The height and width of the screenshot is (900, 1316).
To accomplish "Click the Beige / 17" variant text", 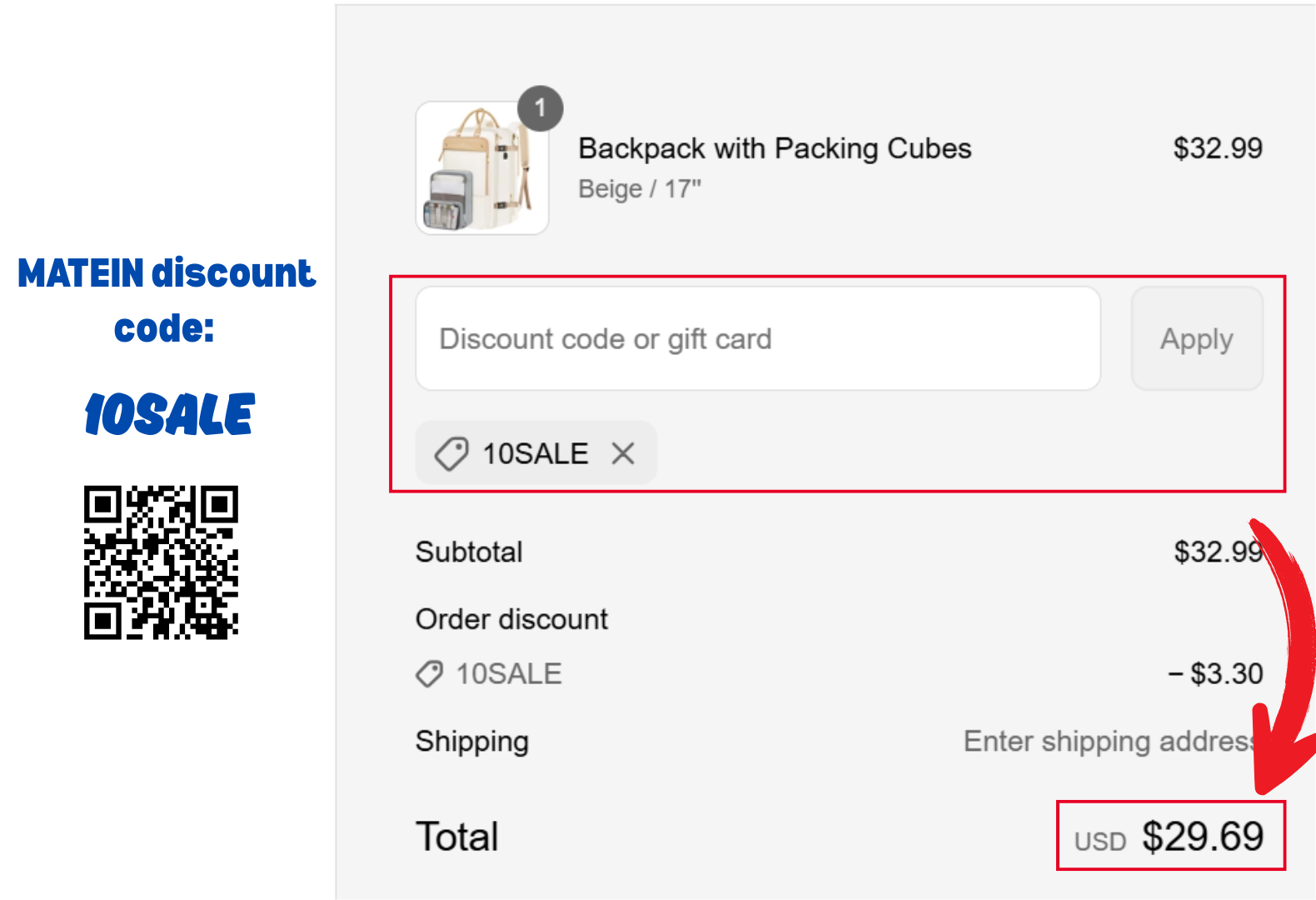I will click(x=640, y=189).
